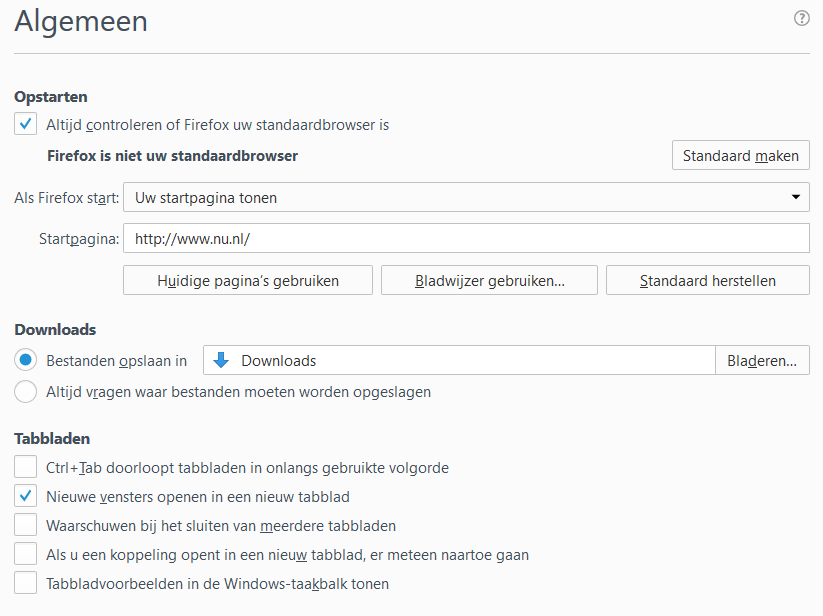
Task: Select Altijd vragen waar bestanden opslaan
Action: click(x=25, y=391)
